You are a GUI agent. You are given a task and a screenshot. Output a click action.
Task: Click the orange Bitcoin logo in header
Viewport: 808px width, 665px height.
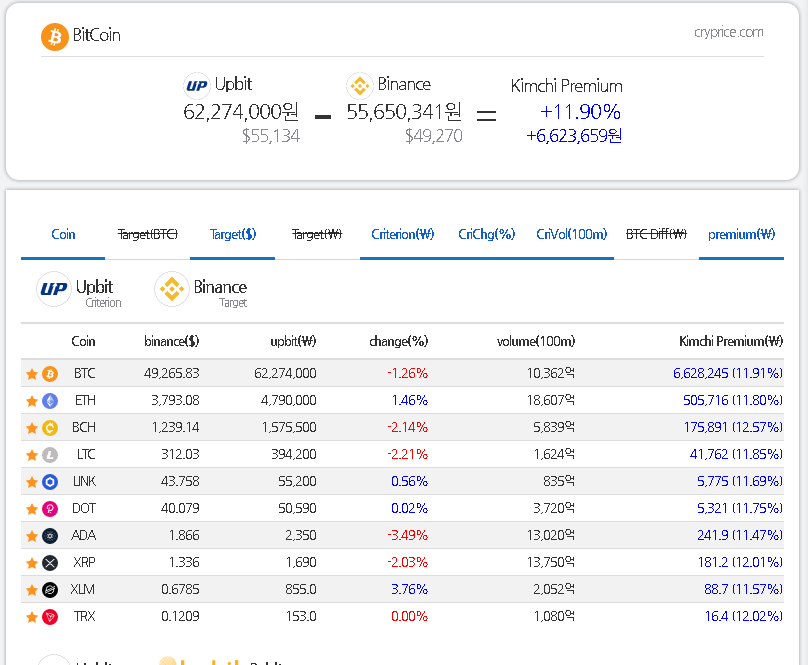(55, 37)
